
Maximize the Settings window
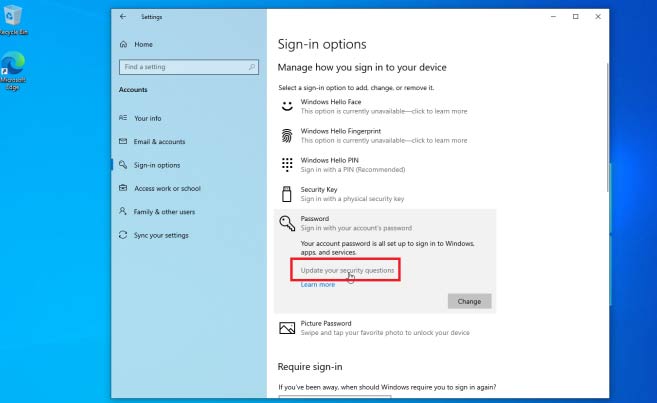[576, 17]
